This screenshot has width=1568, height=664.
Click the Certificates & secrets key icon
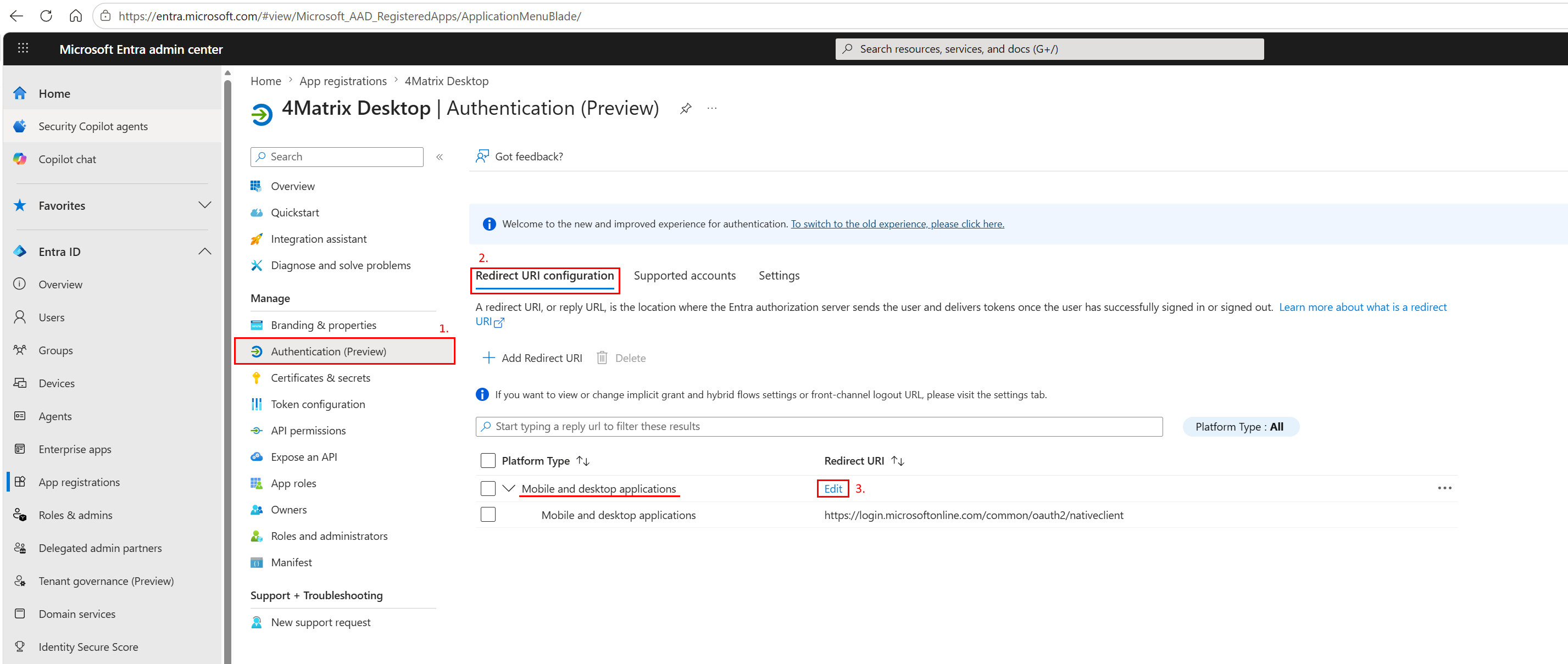coord(257,377)
